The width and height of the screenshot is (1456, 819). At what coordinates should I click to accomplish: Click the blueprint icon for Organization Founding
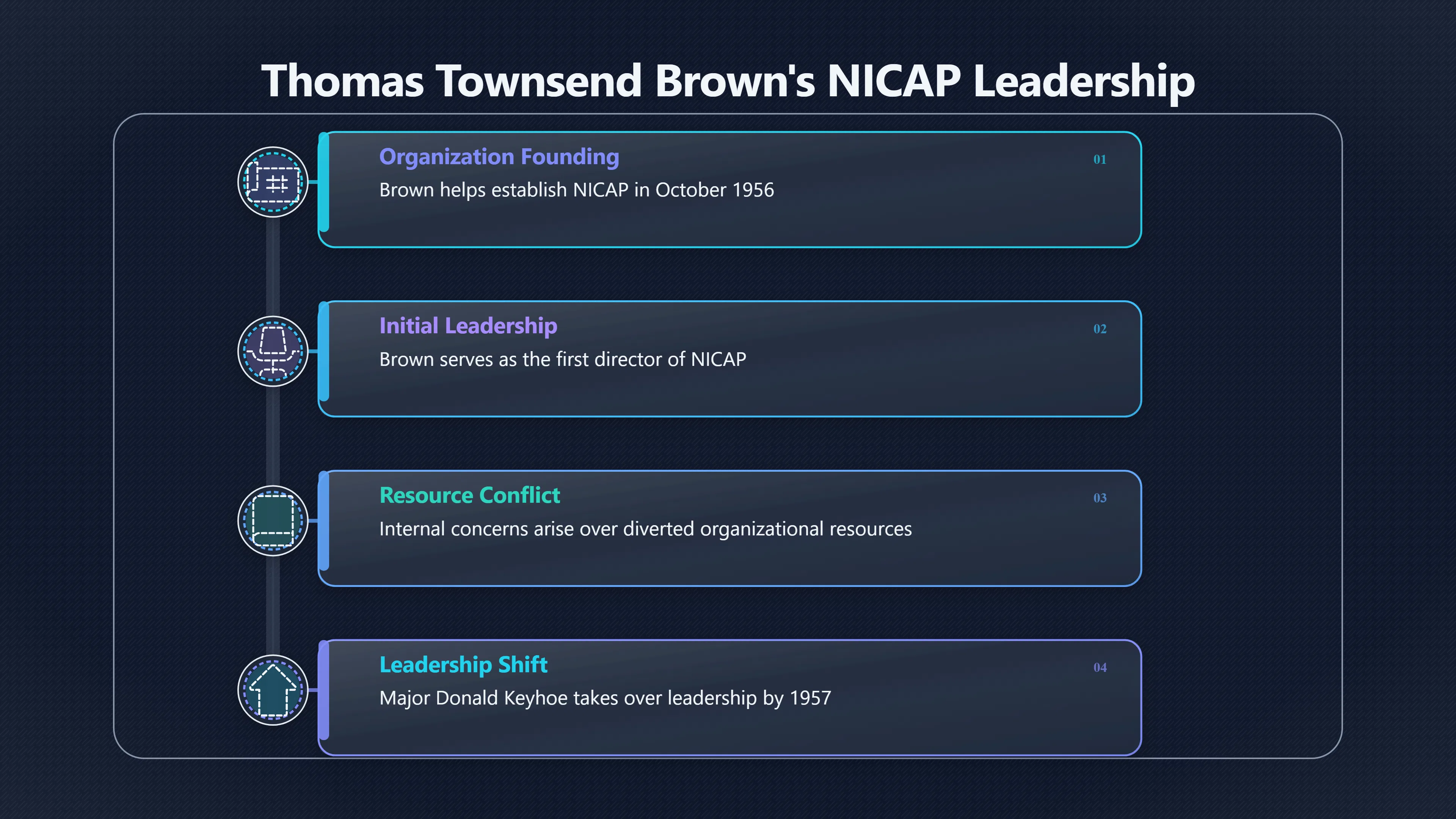(x=273, y=182)
